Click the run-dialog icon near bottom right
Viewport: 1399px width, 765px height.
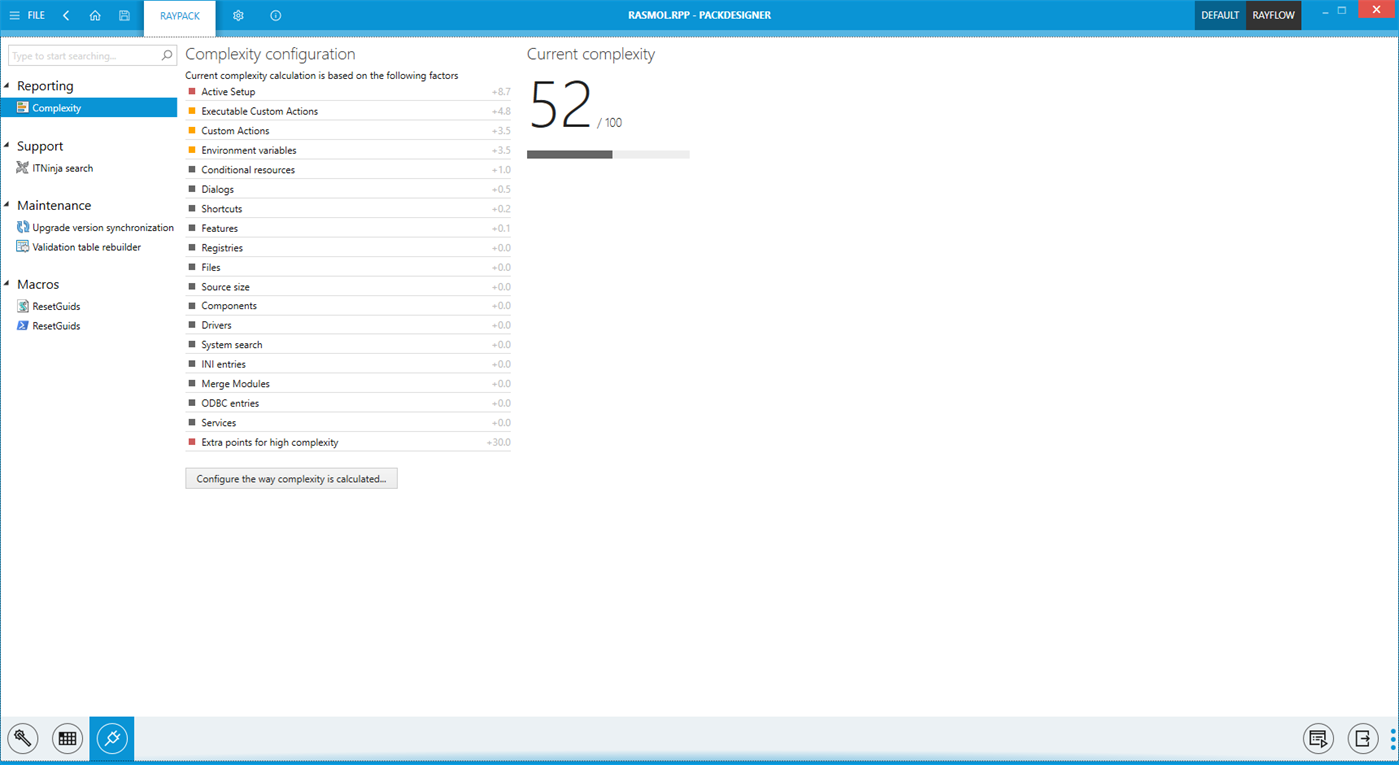pyautogui.click(x=1318, y=738)
